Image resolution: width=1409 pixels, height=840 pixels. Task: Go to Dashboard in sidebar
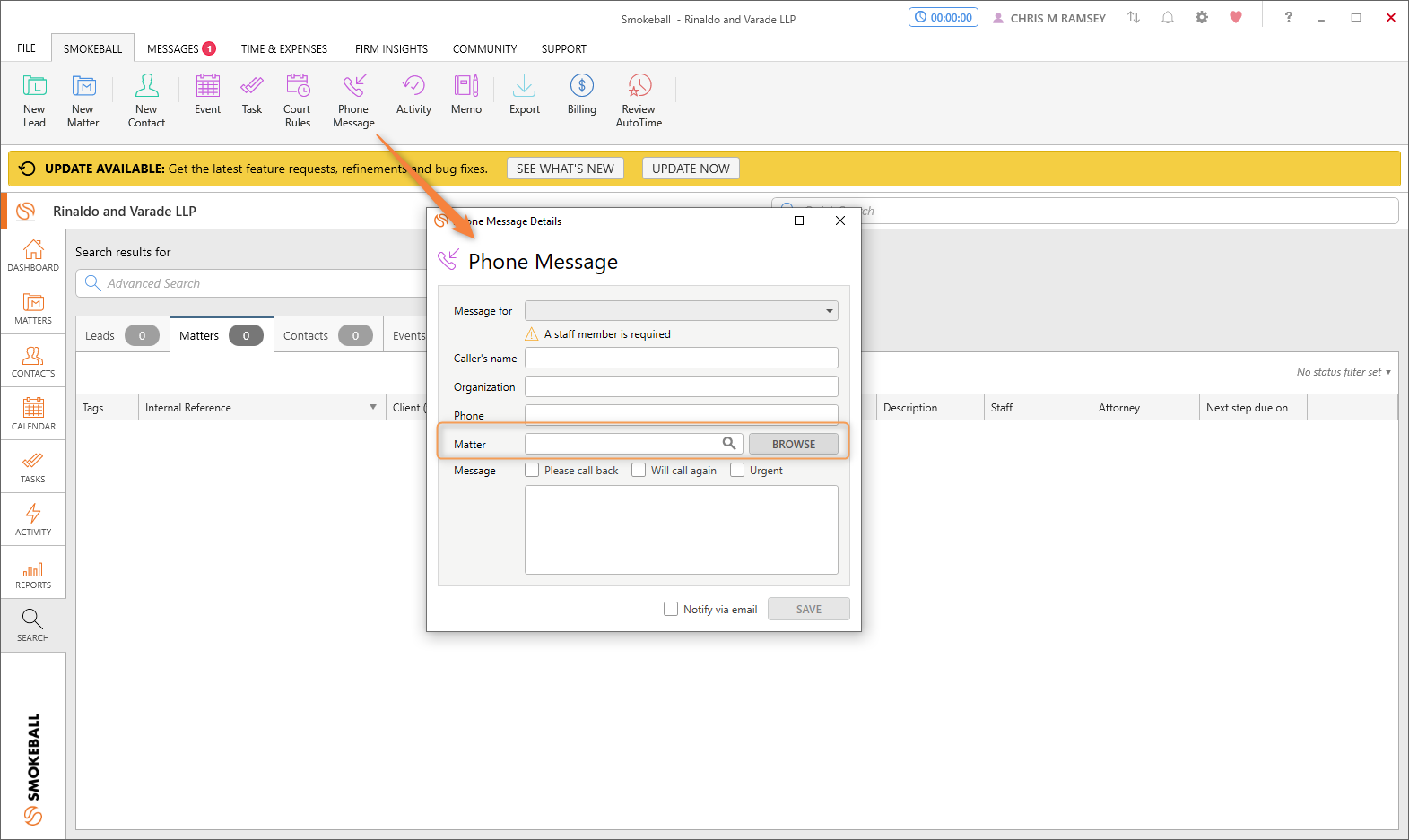click(x=33, y=255)
